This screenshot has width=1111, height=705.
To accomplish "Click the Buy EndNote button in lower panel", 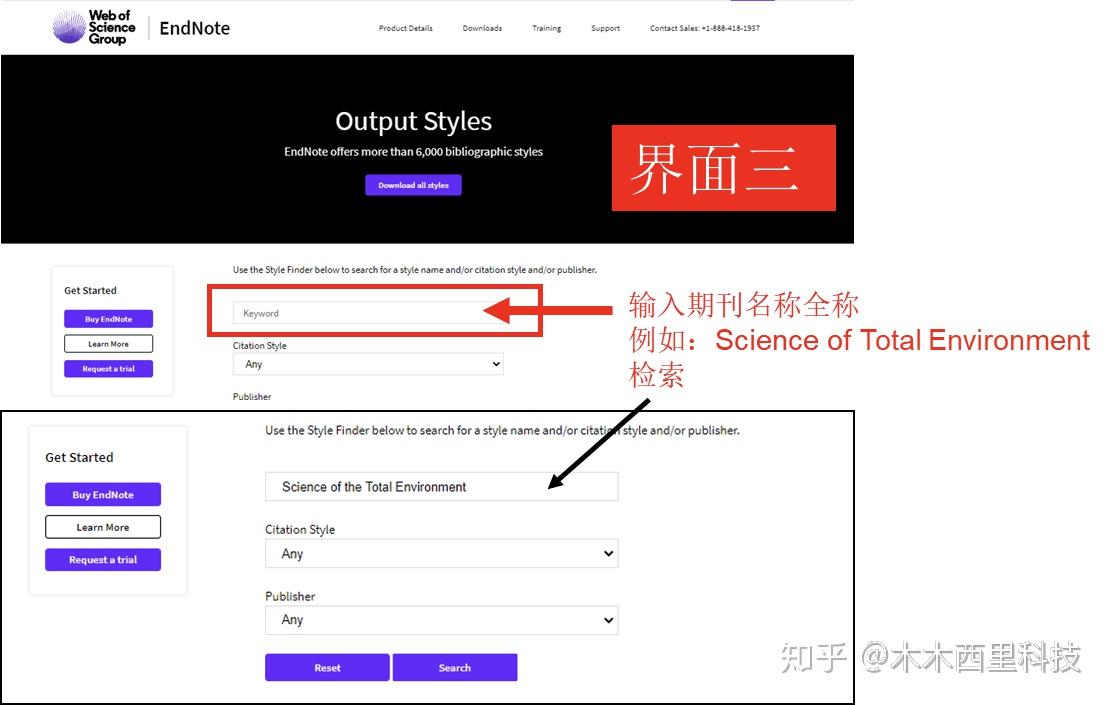I will 102,494.
